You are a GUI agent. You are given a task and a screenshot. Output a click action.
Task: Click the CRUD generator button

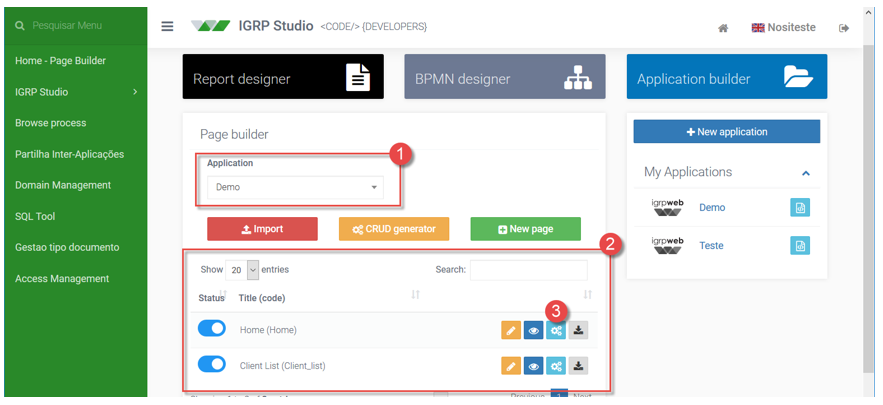coord(394,229)
